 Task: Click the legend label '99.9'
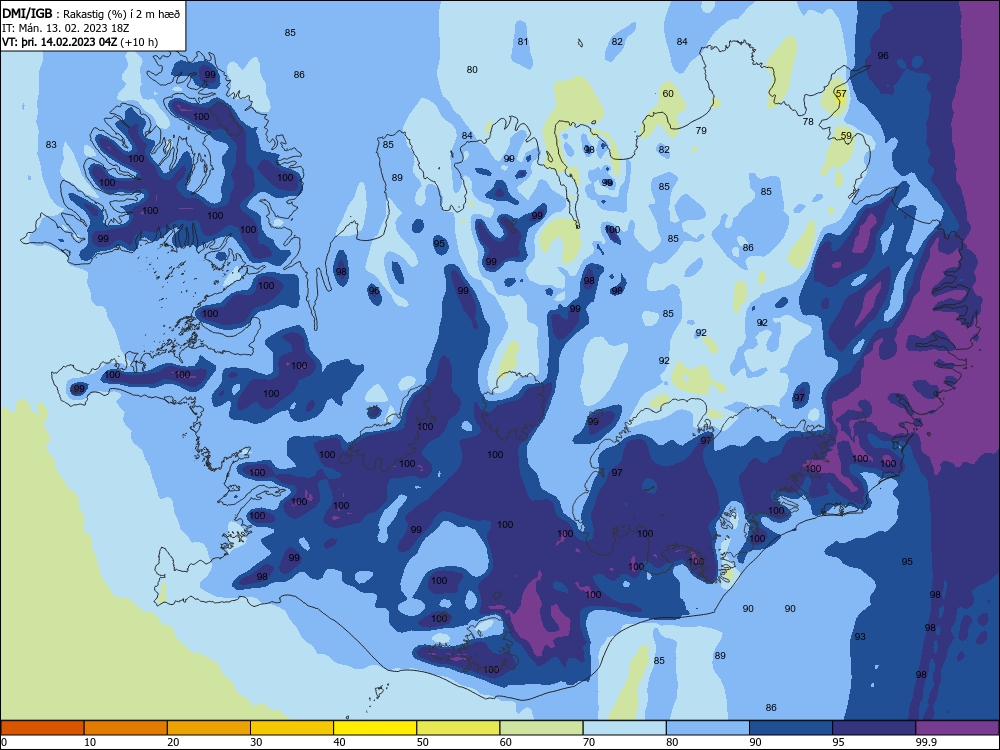[926, 742]
